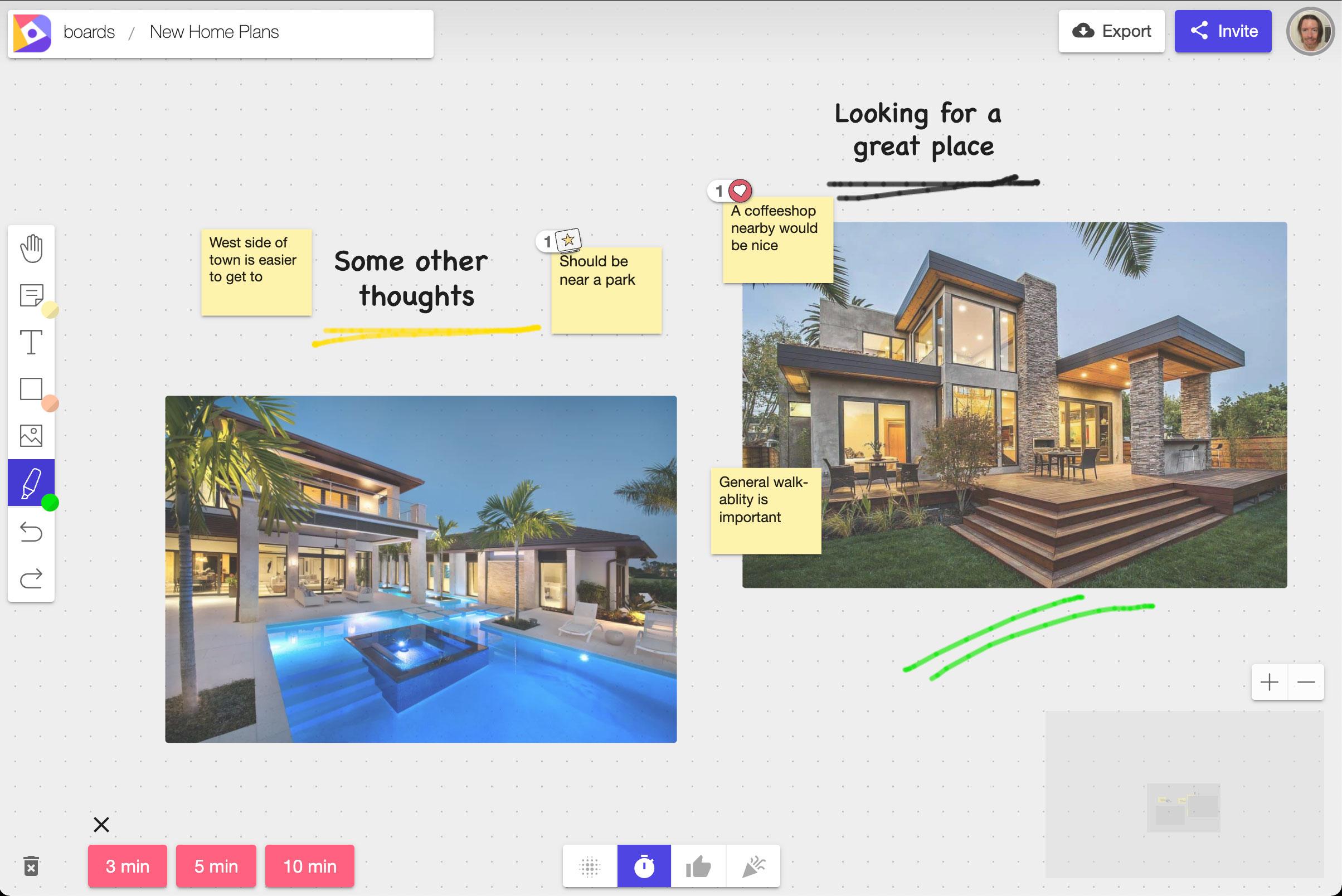Undo the last action
1342x896 pixels.
click(x=31, y=532)
